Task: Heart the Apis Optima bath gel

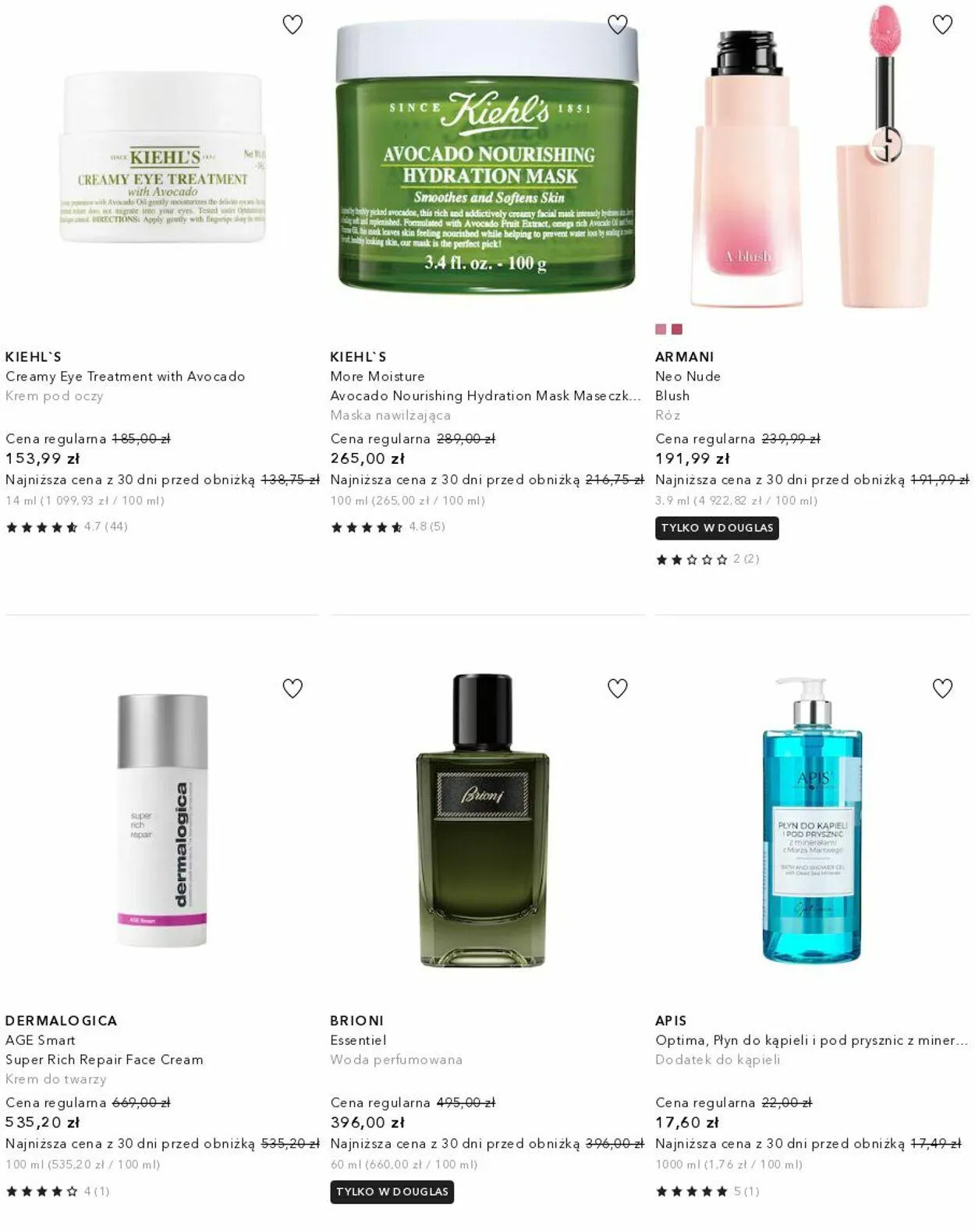Action: [x=942, y=689]
